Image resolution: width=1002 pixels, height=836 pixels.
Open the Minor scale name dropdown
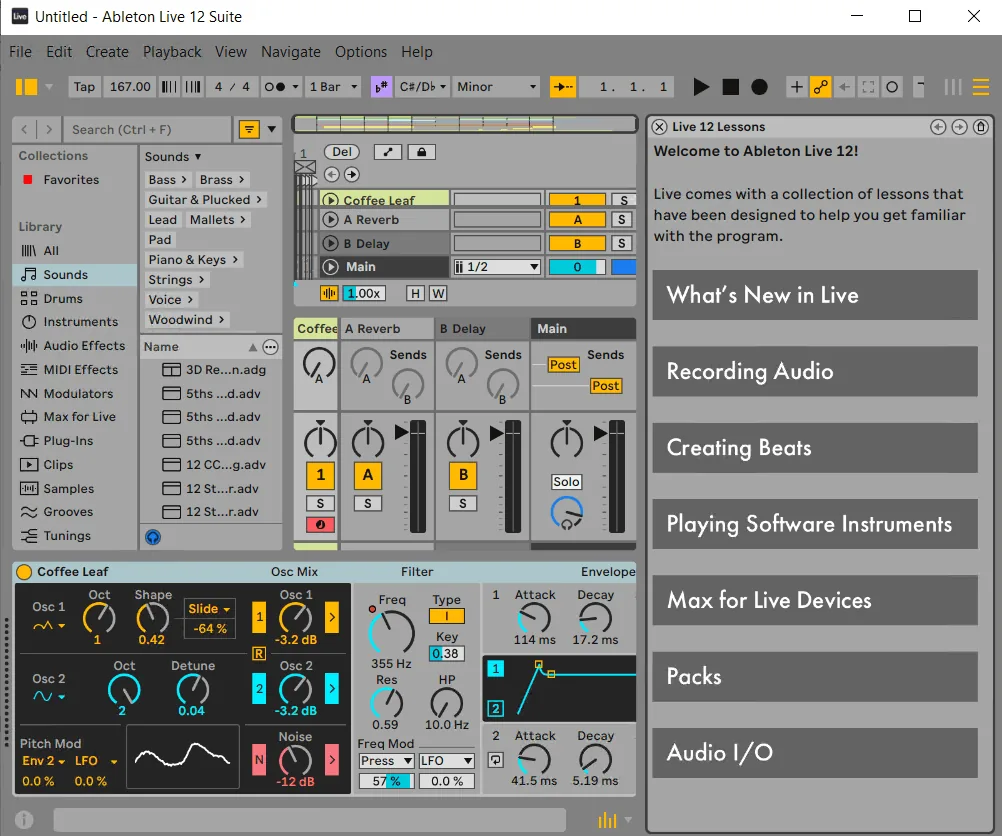[496, 87]
